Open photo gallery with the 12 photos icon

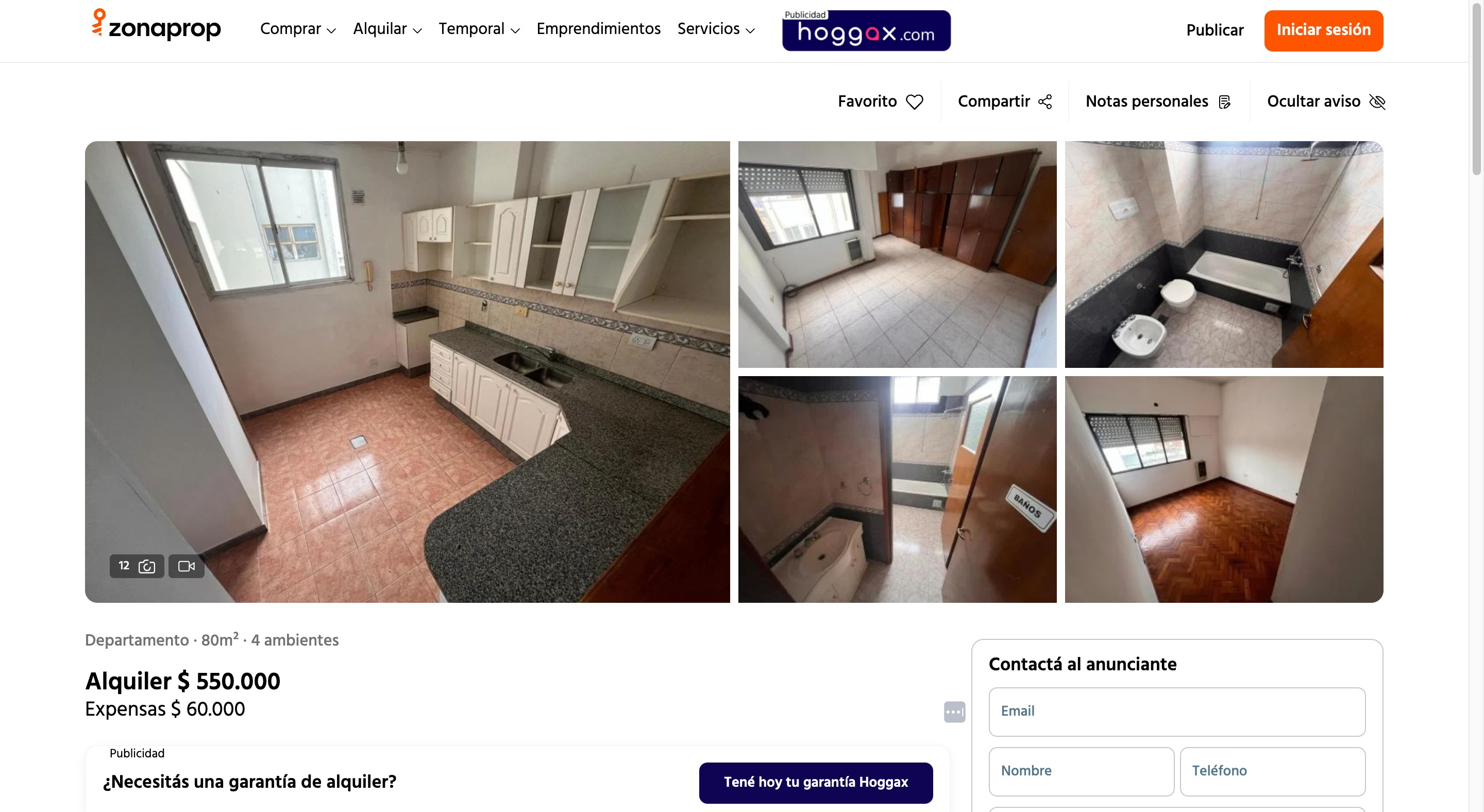click(x=137, y=566)
